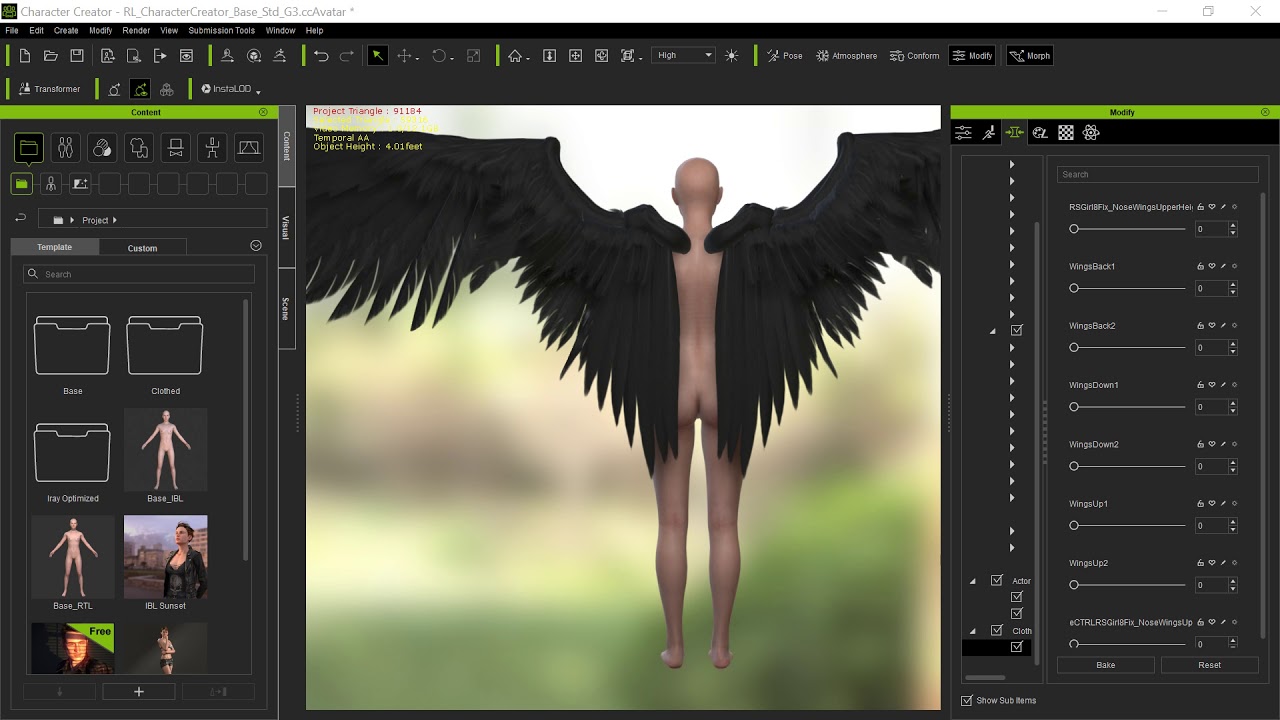
Task: Open the Render menu
Action: tap(136, 31)
